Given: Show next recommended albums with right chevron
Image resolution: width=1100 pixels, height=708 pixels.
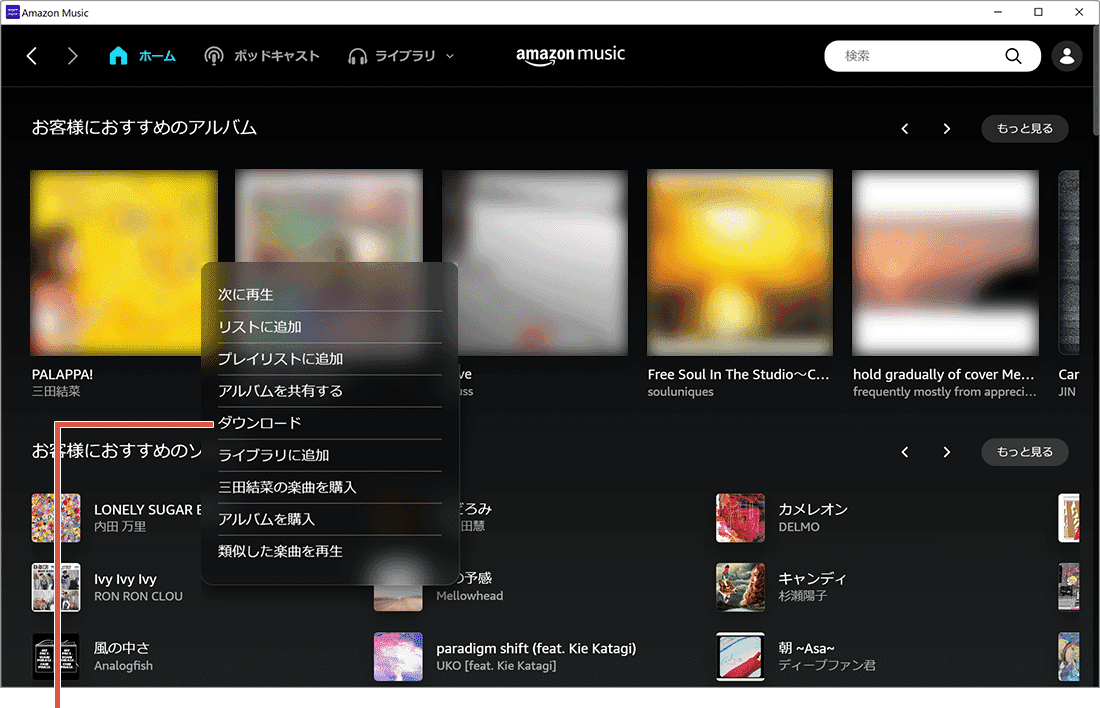Looking at the screenshot, I should (946, 129).
